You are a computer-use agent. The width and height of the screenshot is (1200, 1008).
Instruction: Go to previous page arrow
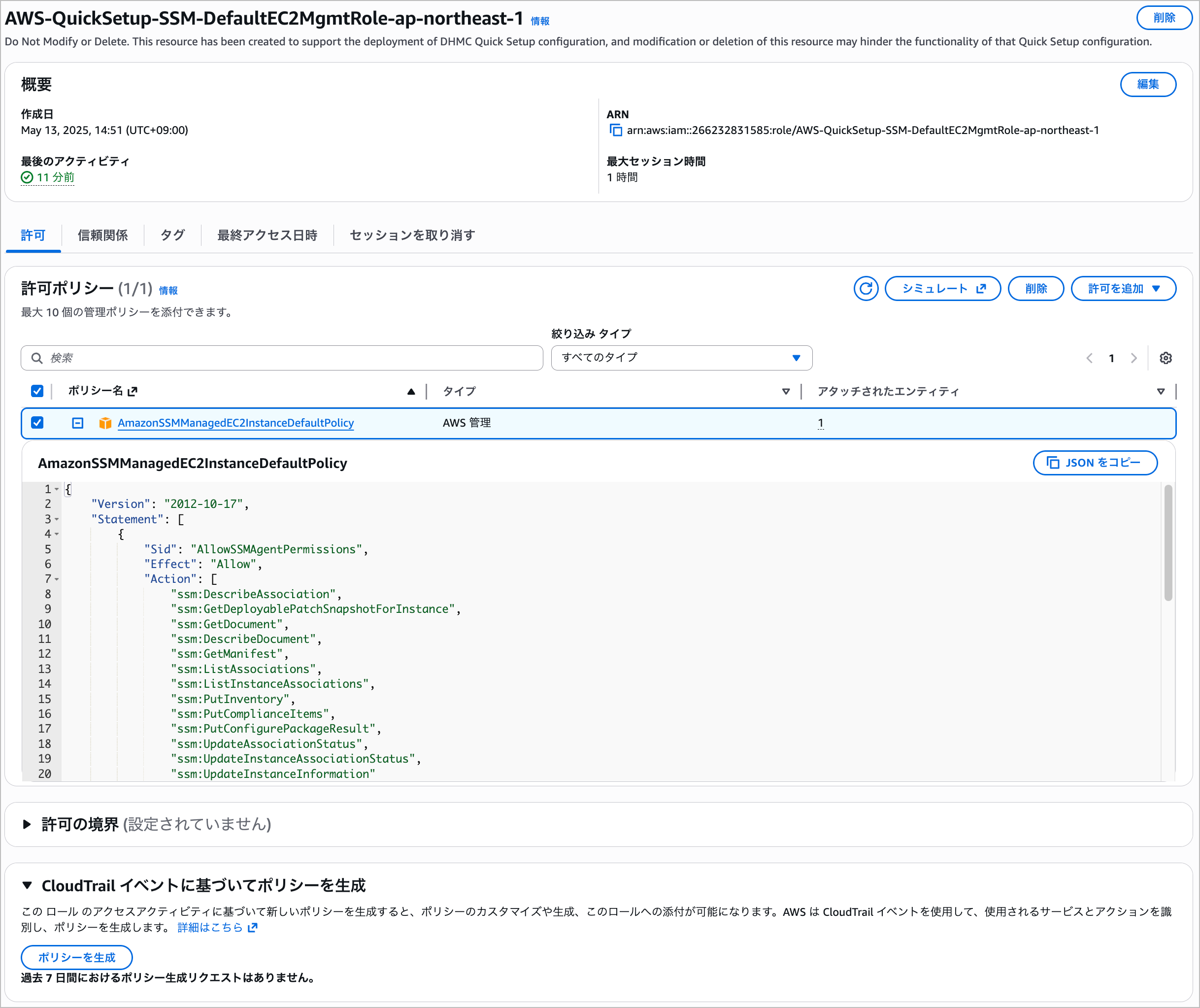pyautogui.click(x=1089, y=358)
